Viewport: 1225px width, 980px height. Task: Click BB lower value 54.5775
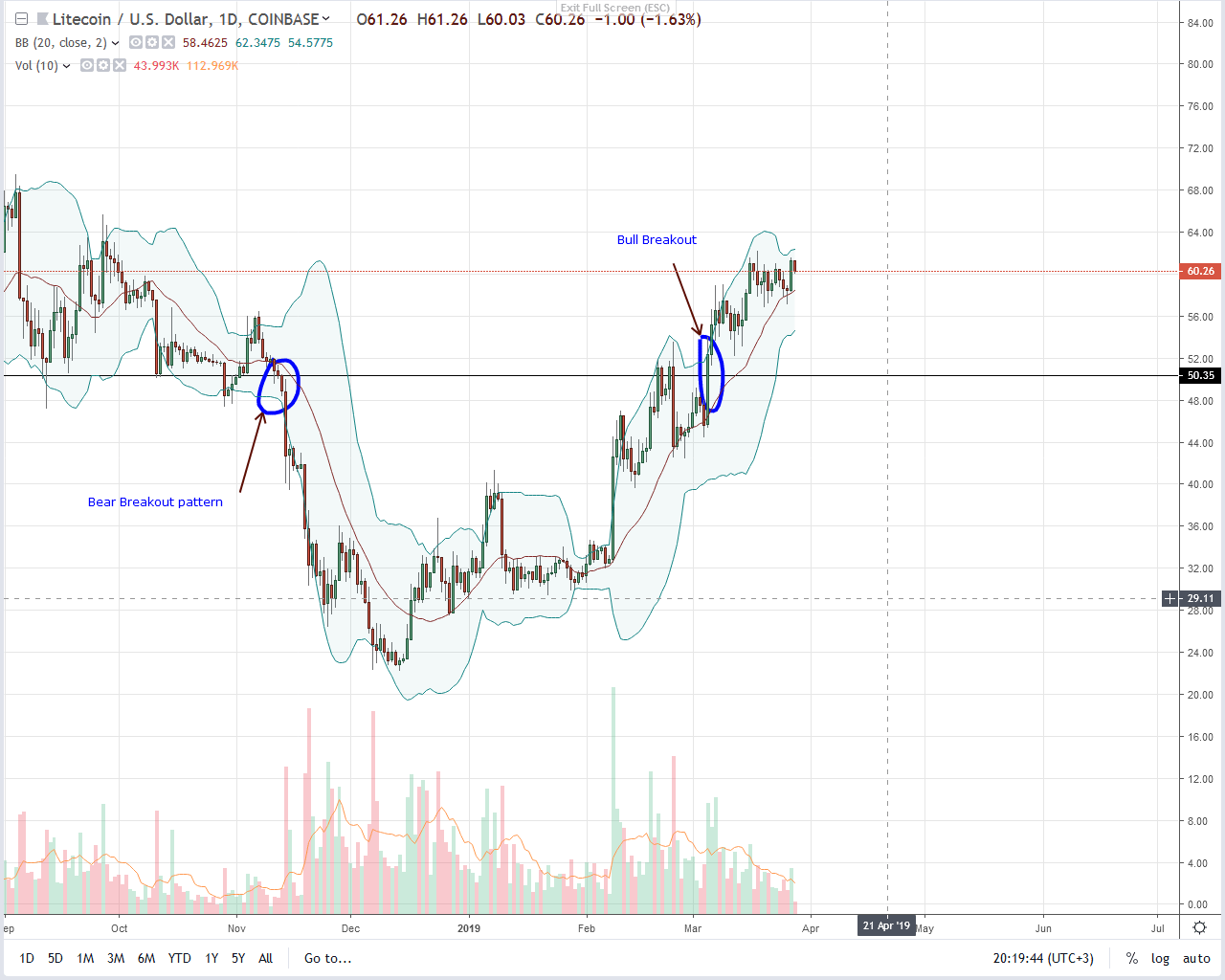pyautogui.click(x=310, y=43)
